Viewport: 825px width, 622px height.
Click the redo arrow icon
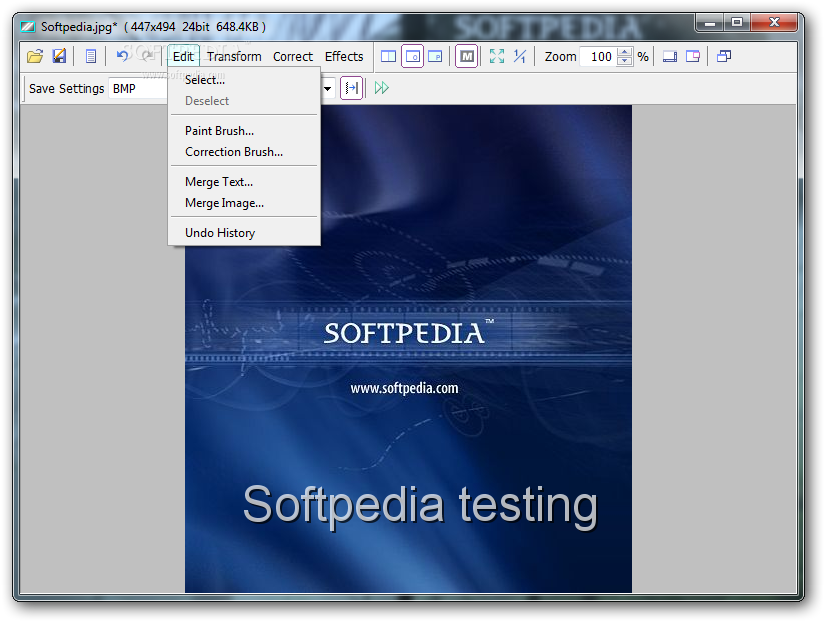(147, 55)
